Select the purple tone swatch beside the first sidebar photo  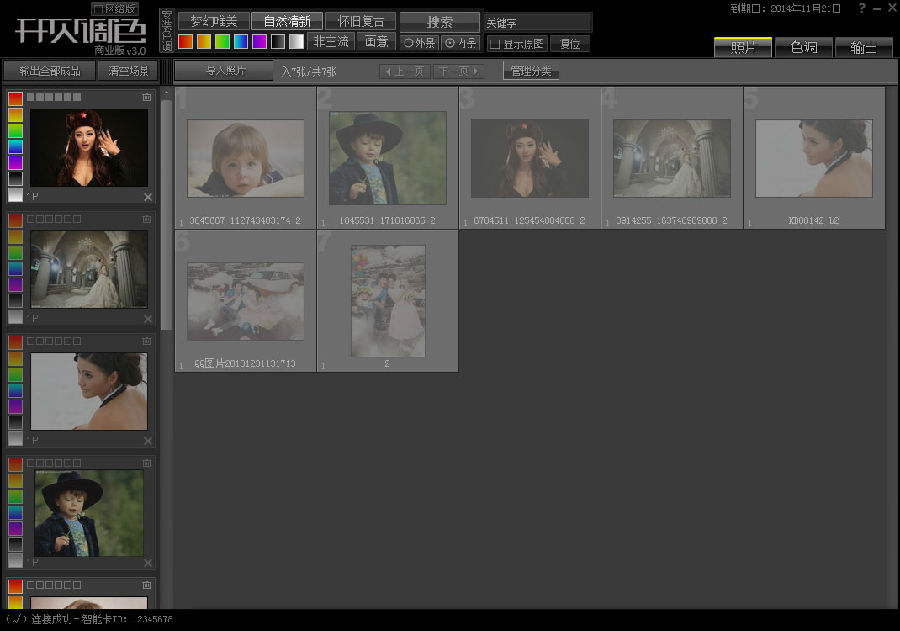point(15,162)
